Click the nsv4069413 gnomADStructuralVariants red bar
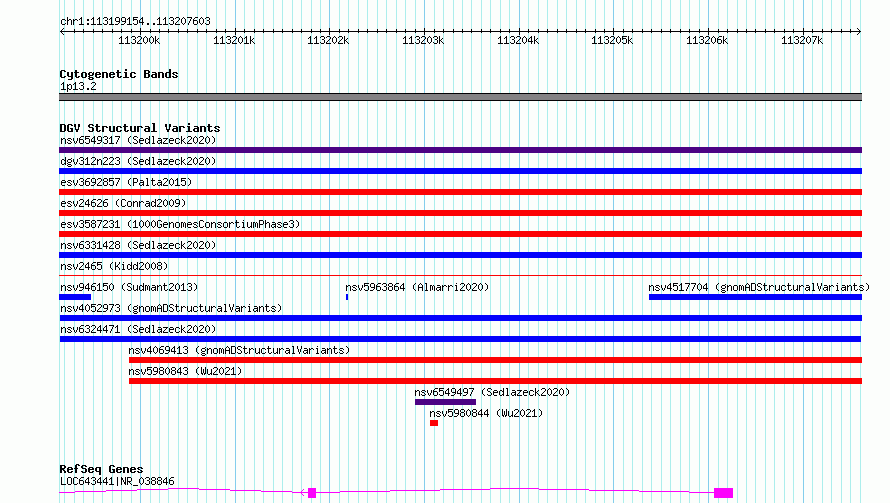 (496, 360)
